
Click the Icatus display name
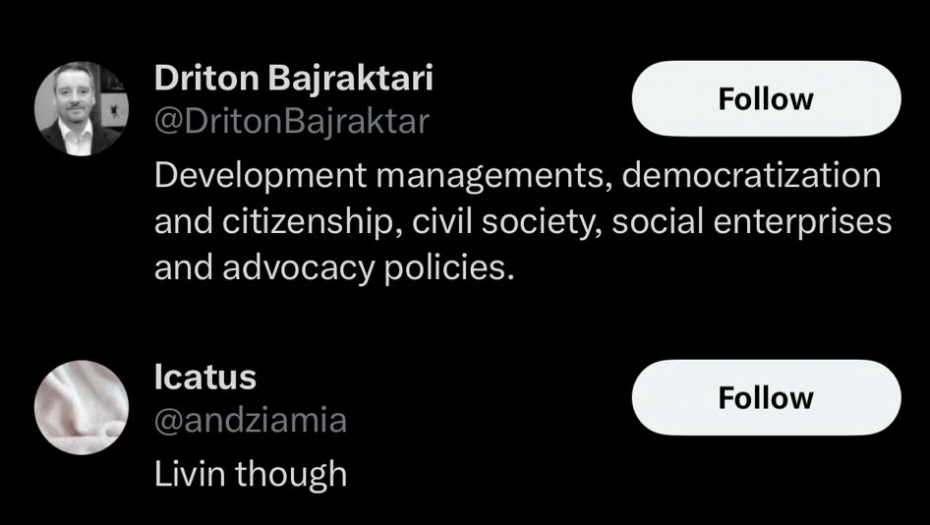pos(205,378)
